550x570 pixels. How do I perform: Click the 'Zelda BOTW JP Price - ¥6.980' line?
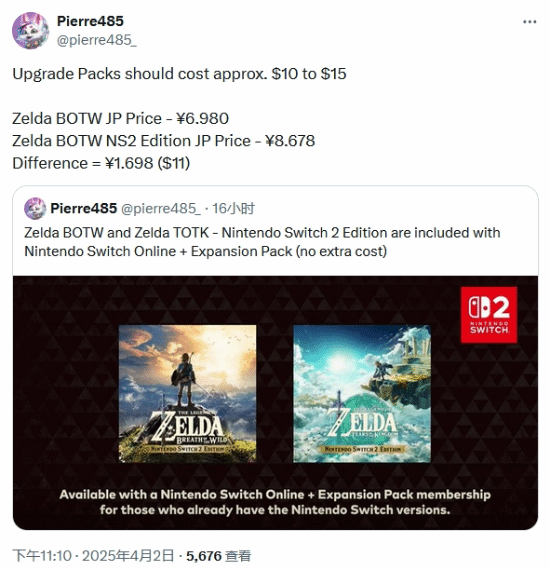pyautogui.click(x=120, y=119)
